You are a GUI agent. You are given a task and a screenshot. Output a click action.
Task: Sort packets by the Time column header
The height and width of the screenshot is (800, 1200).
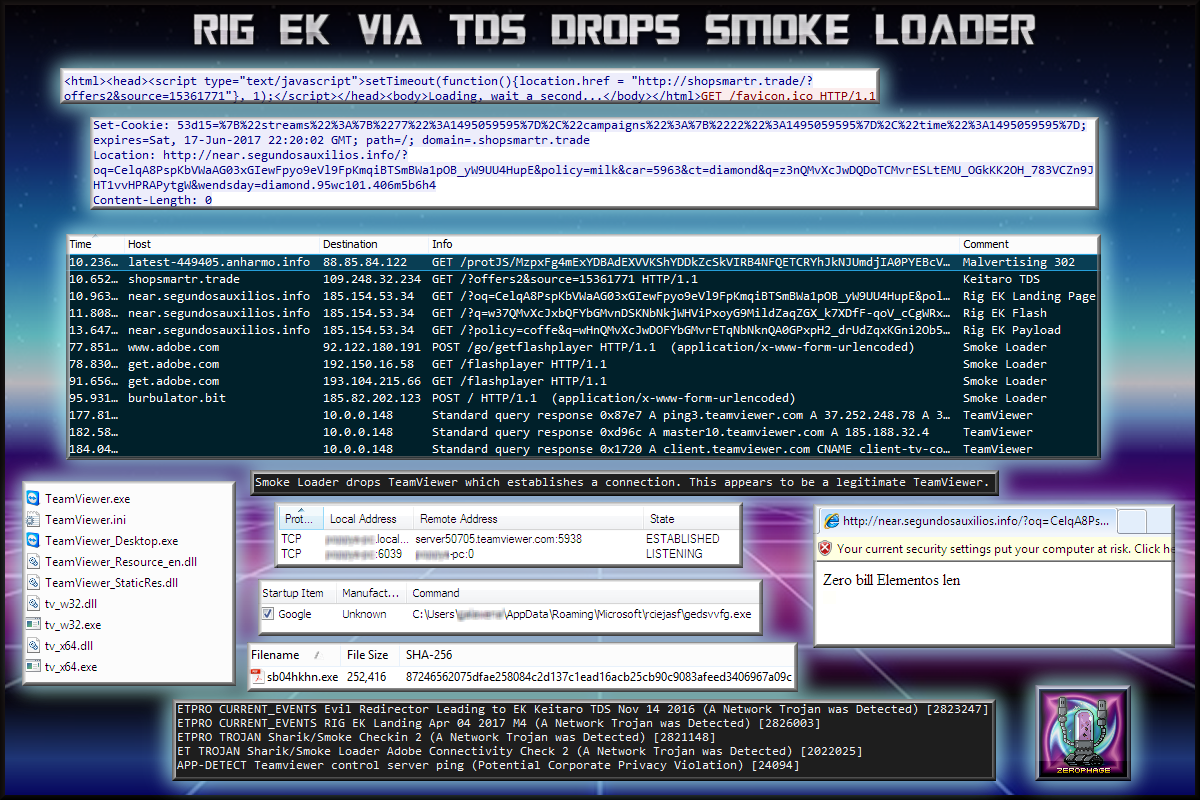click(81, 244)
